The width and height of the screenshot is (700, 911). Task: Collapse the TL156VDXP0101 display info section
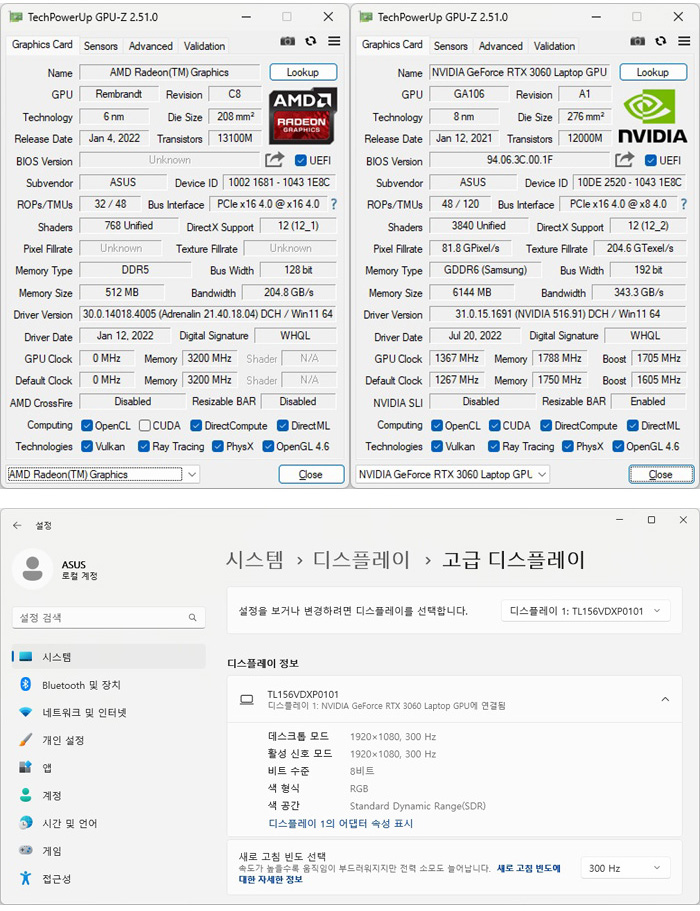pyautogui.click(x=665, y=699)
